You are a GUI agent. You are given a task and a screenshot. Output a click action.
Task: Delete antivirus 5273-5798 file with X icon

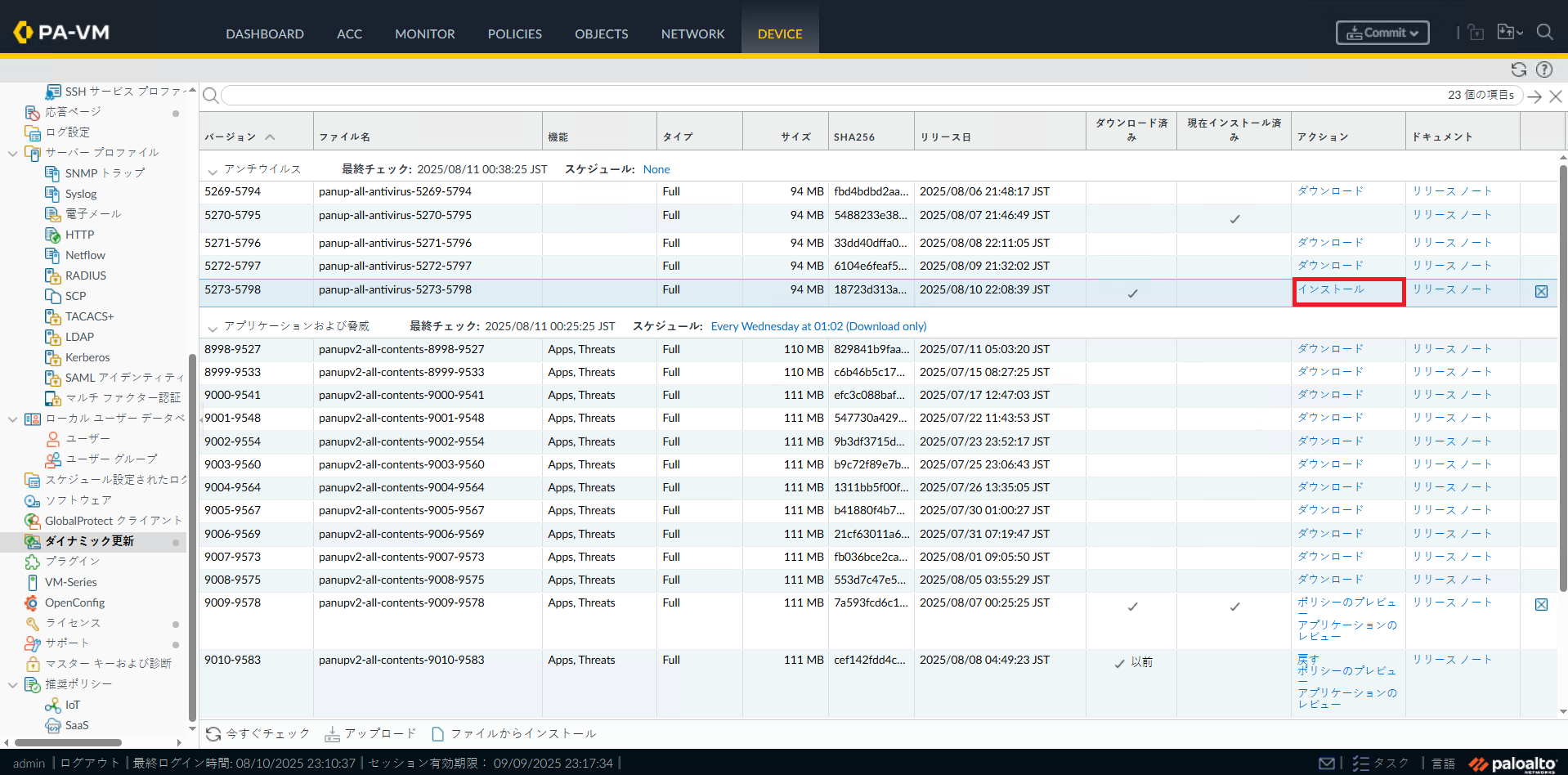1541,292
